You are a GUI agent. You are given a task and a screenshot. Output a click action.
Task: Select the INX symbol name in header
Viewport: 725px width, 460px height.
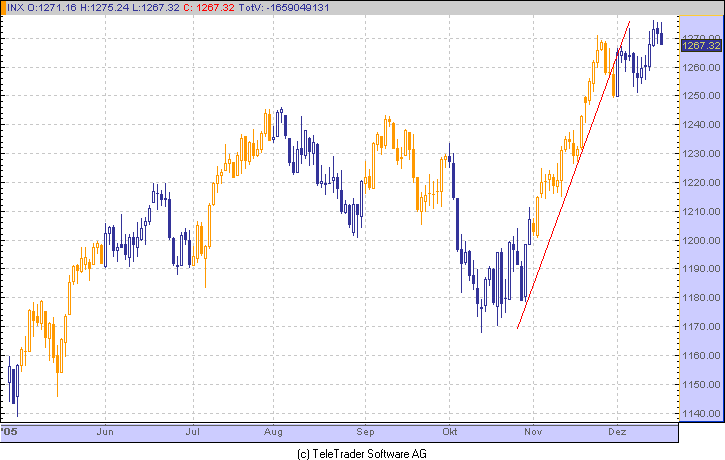click(16, 8)
